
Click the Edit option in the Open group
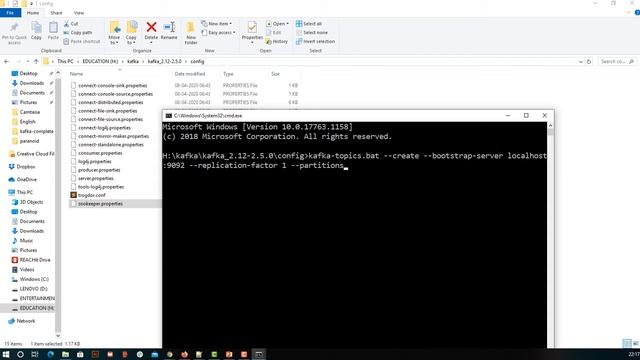[274, 33]
